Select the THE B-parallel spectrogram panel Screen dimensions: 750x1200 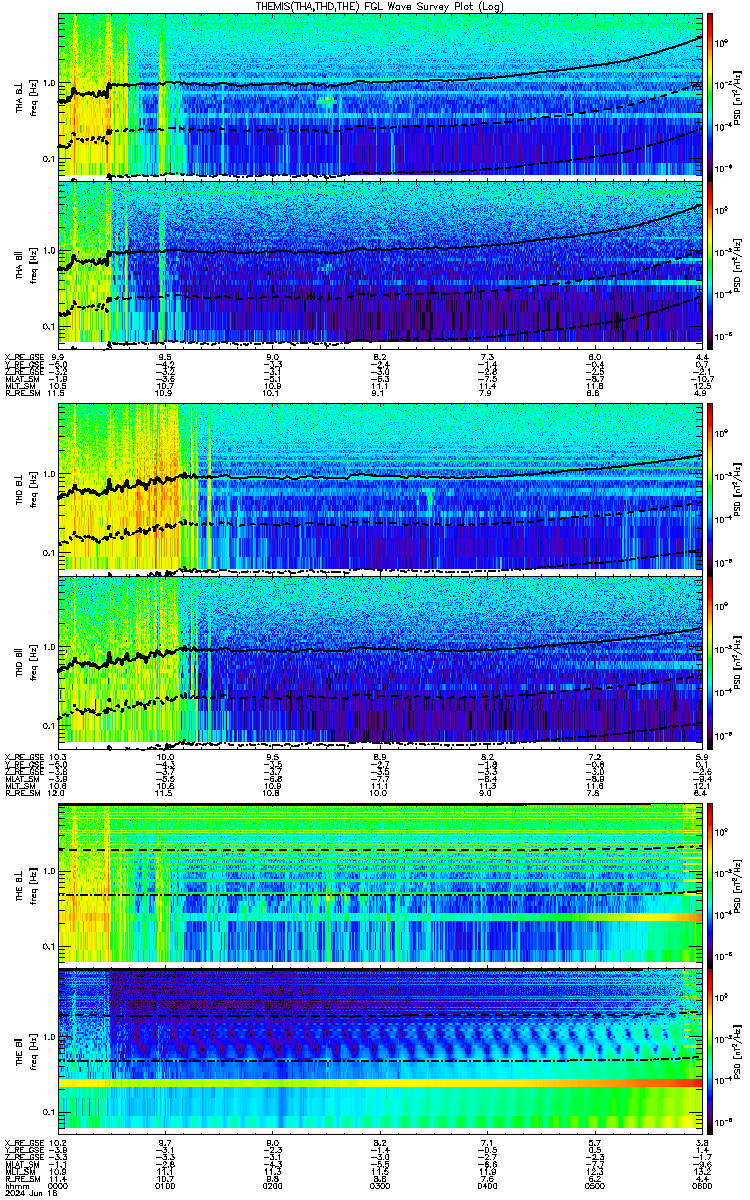(x=379, y=1049)
